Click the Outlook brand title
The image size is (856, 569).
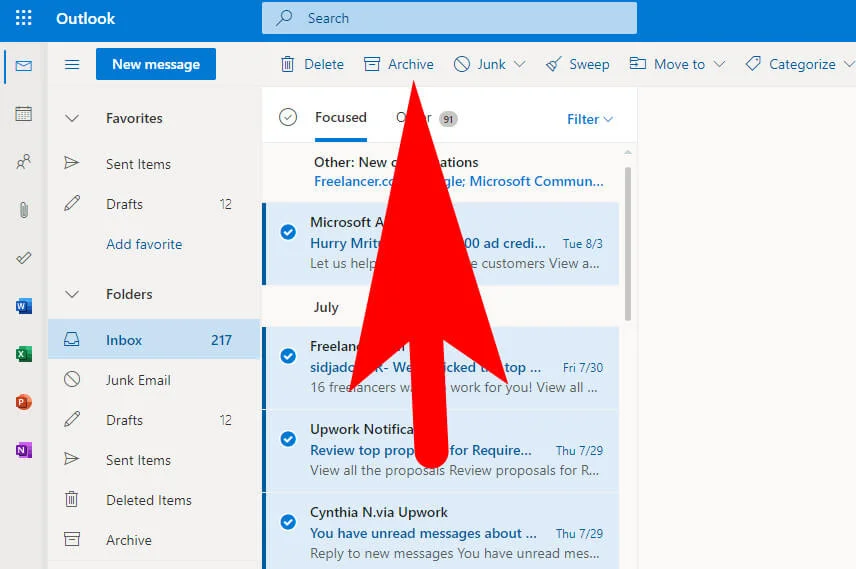click(x=85, y=19)
